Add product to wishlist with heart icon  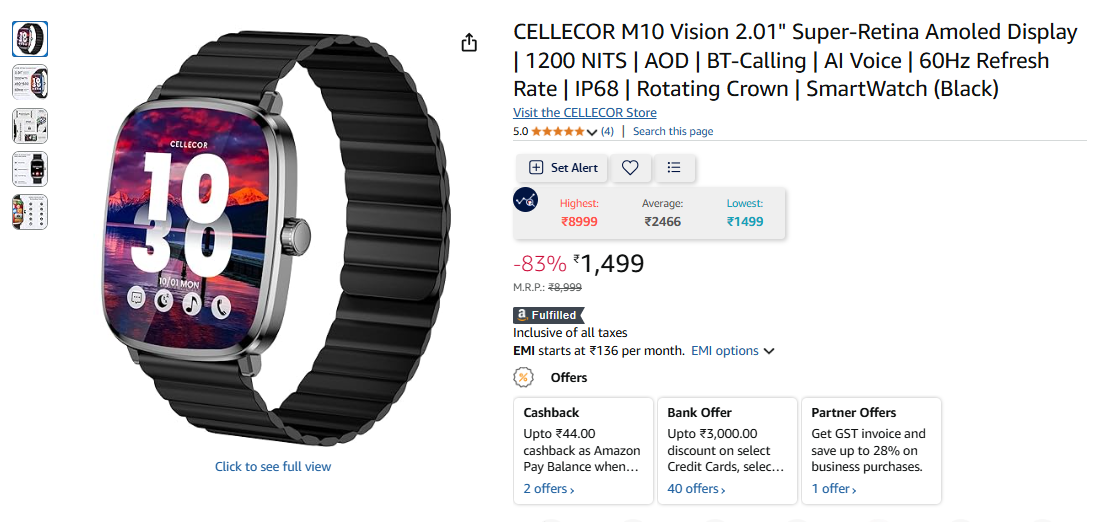click(x=630, y=168)
